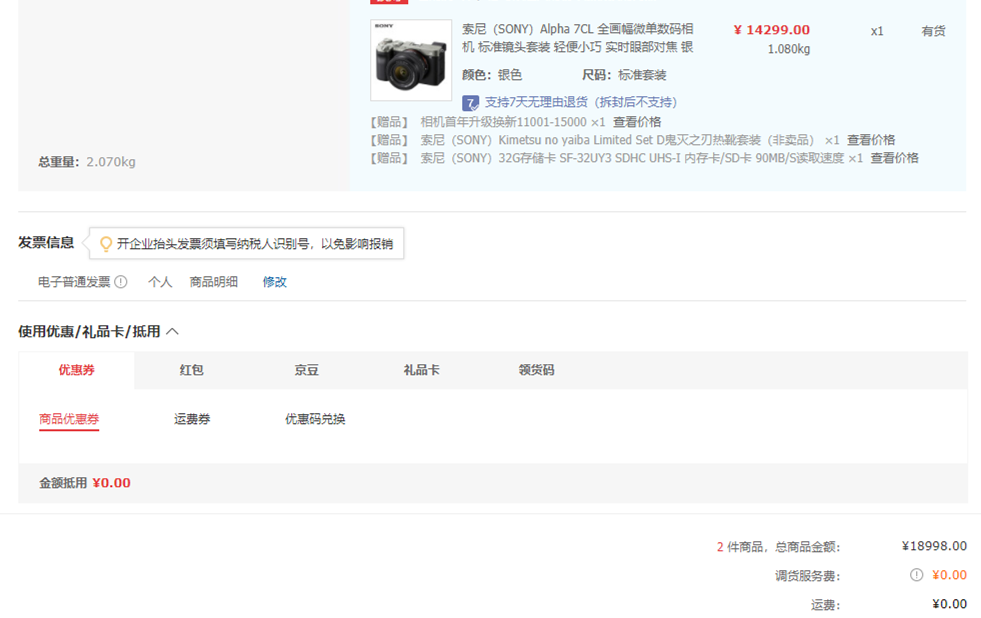Click the 1.080kg product weight
The width and height of the screenshot is (981, 618).
pos(789,49)
